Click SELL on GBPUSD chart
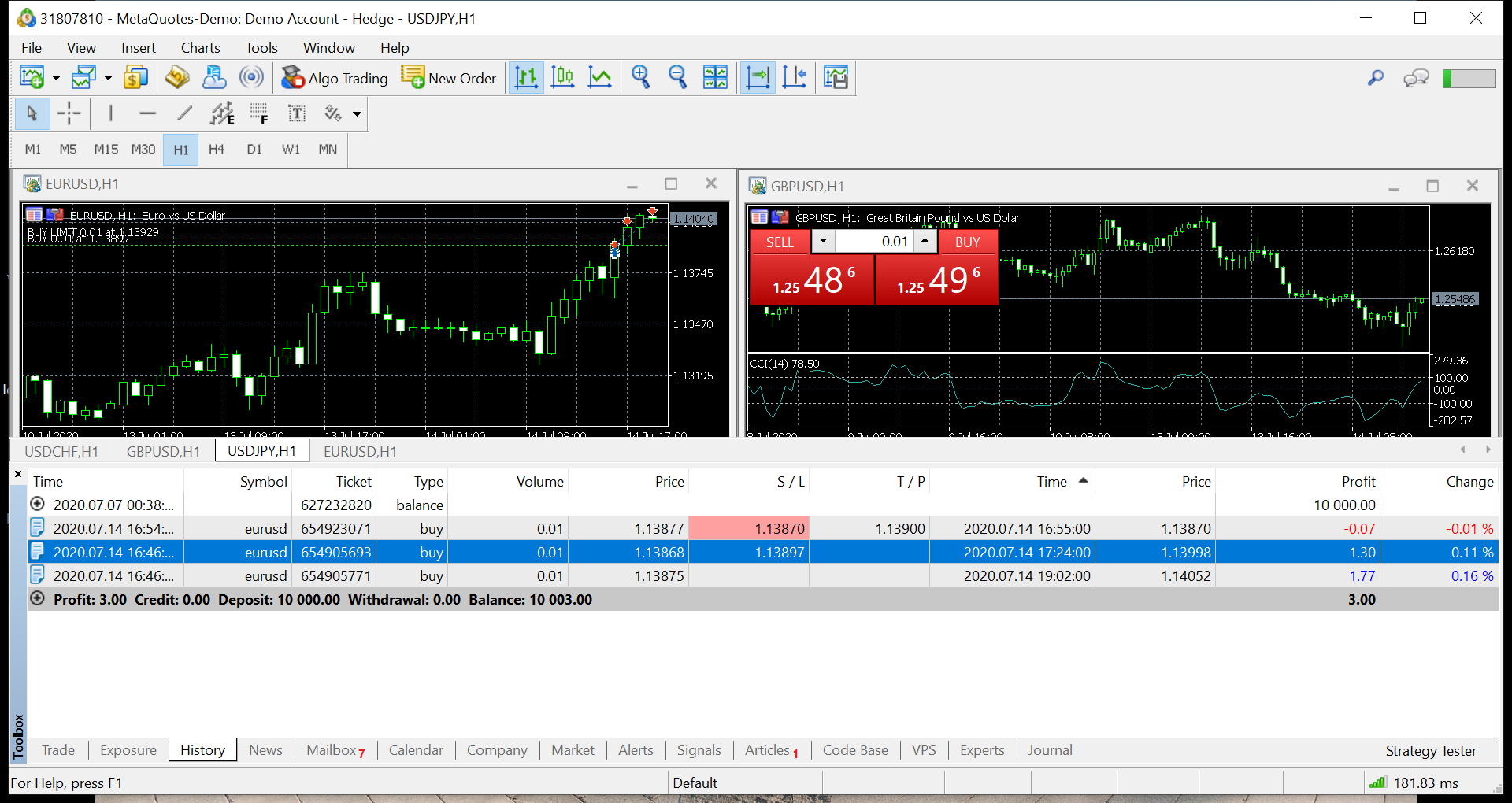 [780, 242]
